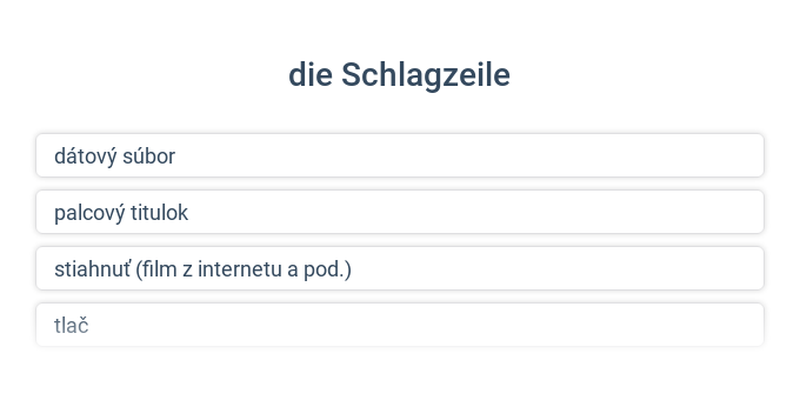This screenshot has width=800, height=400.
Task: Mark 'palcový titulok' as the translation
Action: pos(399,212)
